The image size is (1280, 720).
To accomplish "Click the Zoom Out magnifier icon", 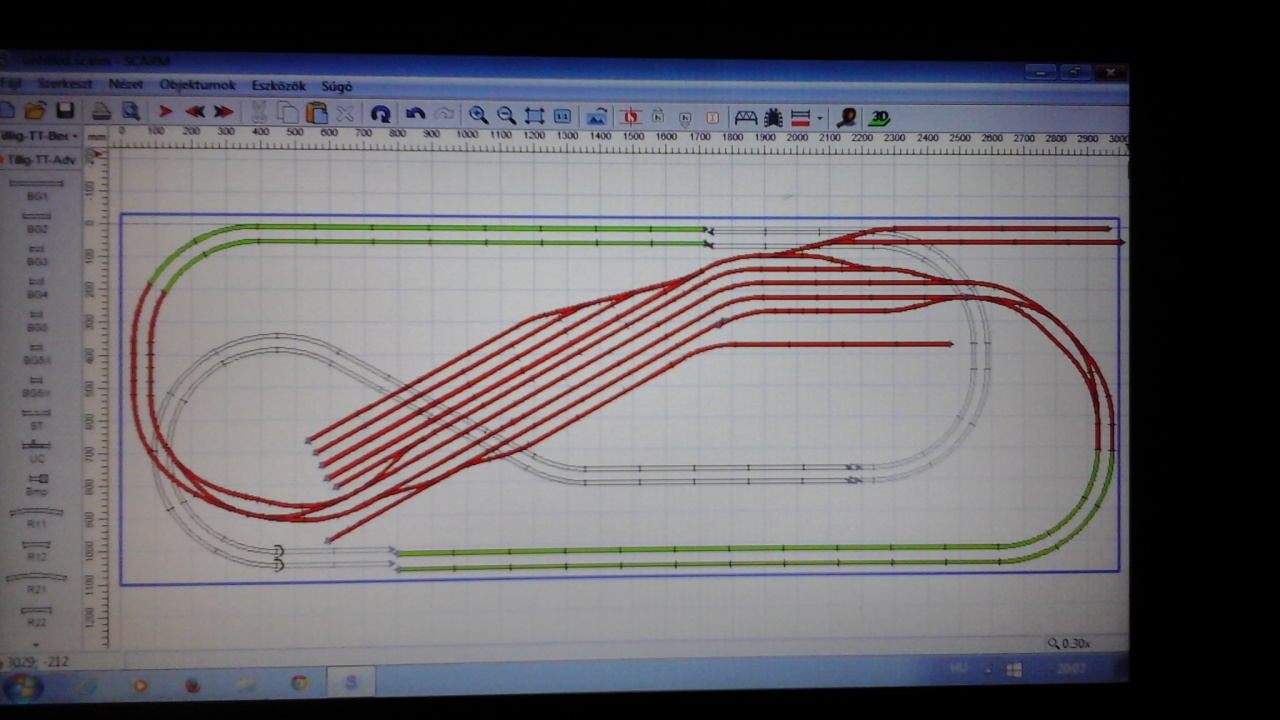I will pyautogui.click(x=506, y=115).
